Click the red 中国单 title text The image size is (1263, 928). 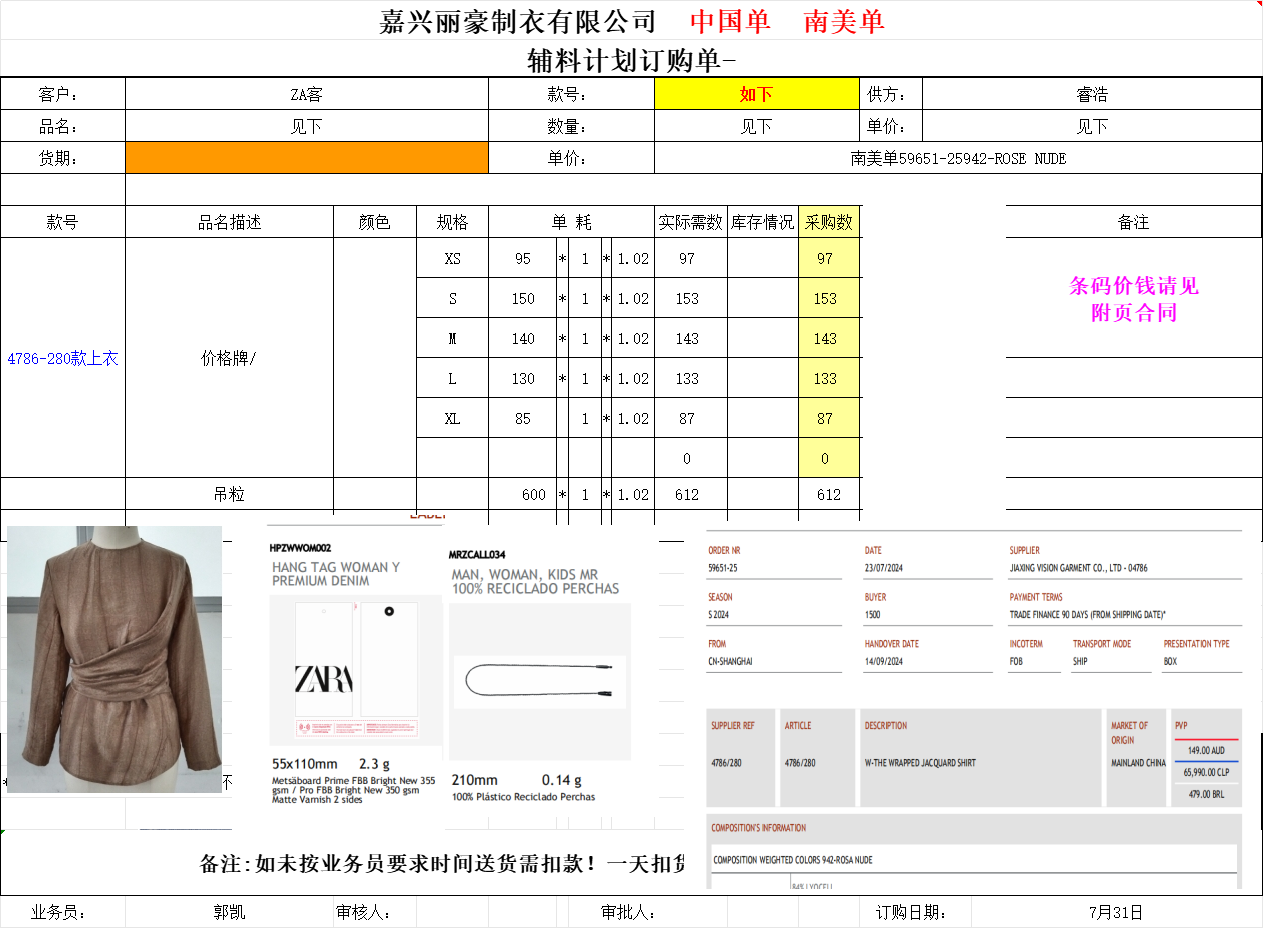click(x=730, y=21)
